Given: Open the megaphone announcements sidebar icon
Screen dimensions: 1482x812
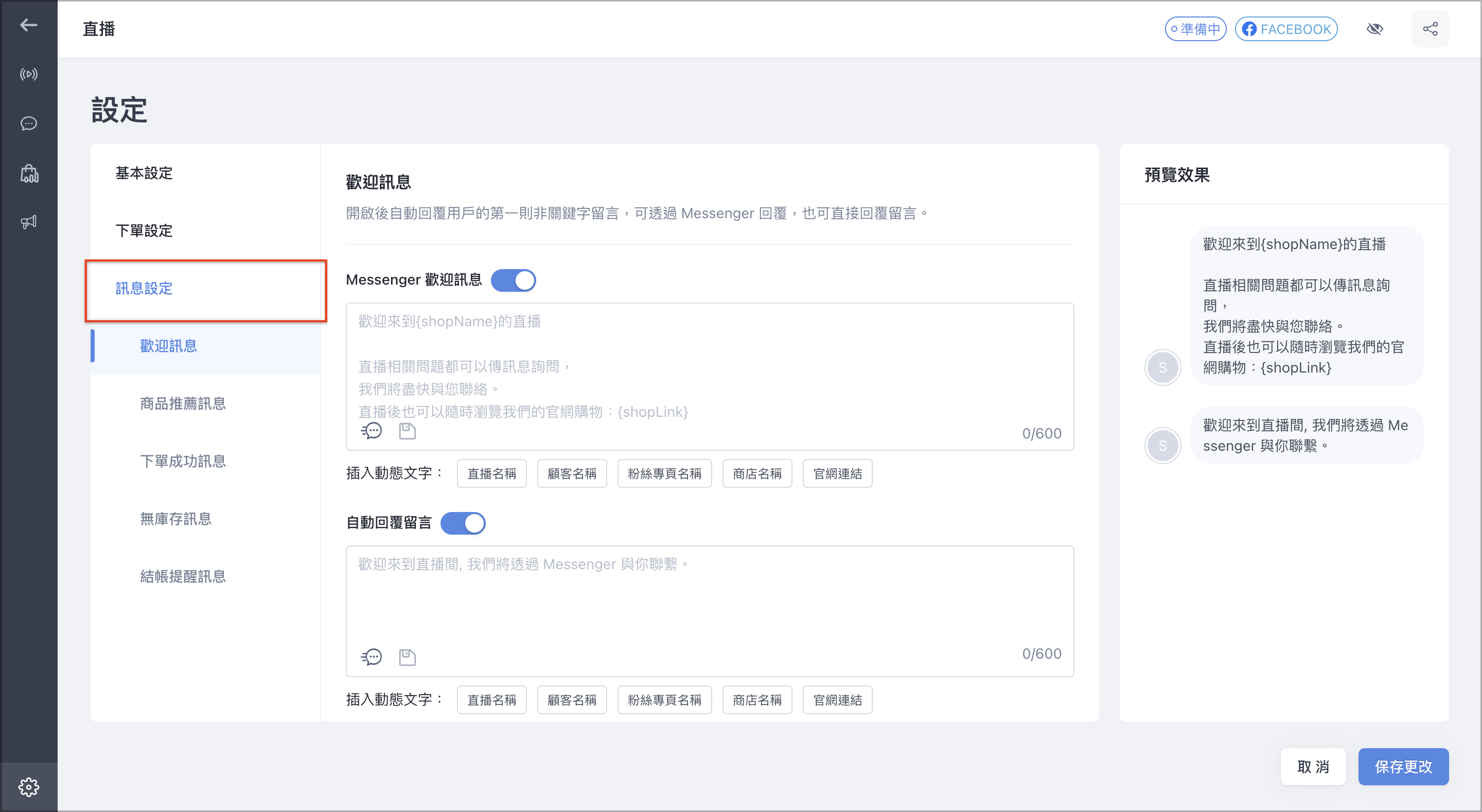Looking at the screenshot, I should coord(29,222).
